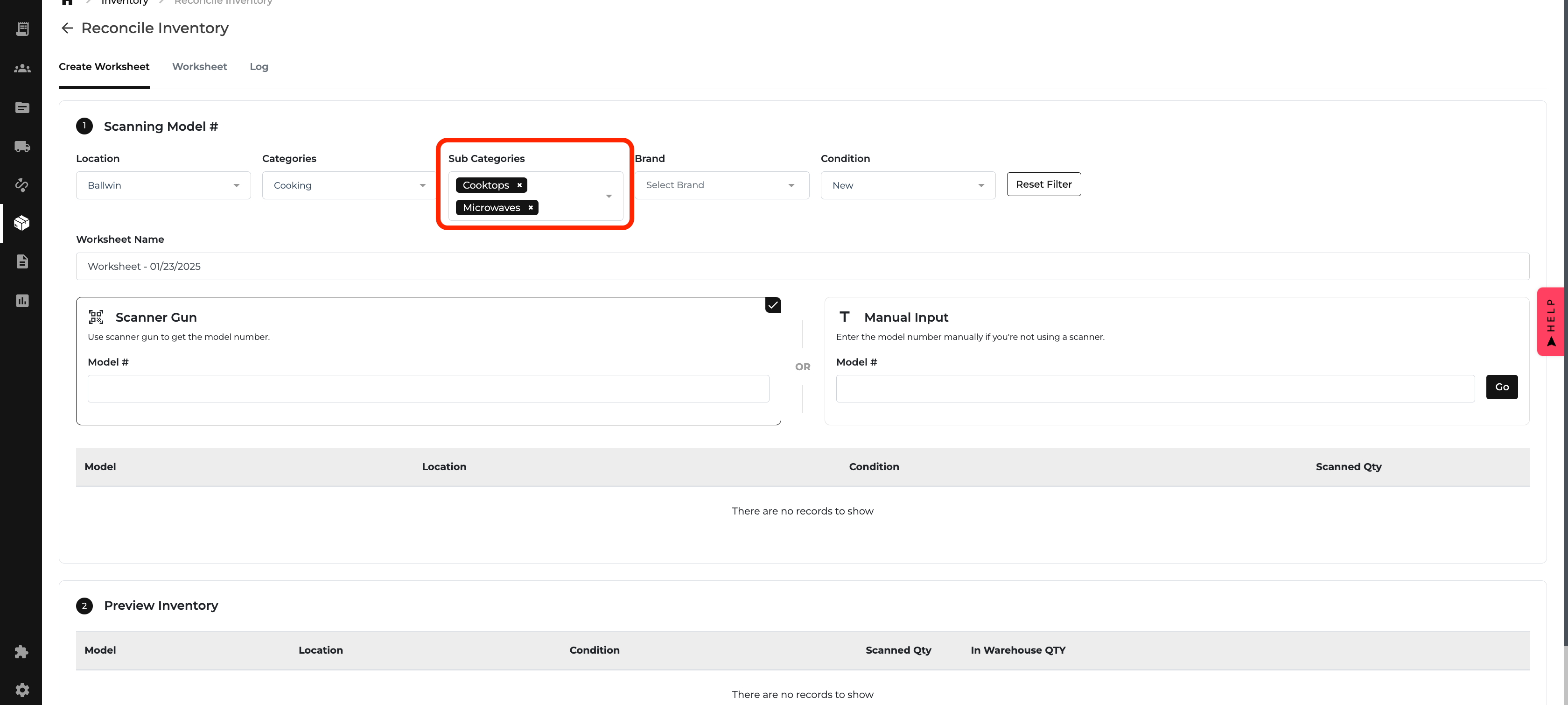Open the puzzle piece integrations icon
The width and height of the screenshot is (1568, 705).
(22, 651)
